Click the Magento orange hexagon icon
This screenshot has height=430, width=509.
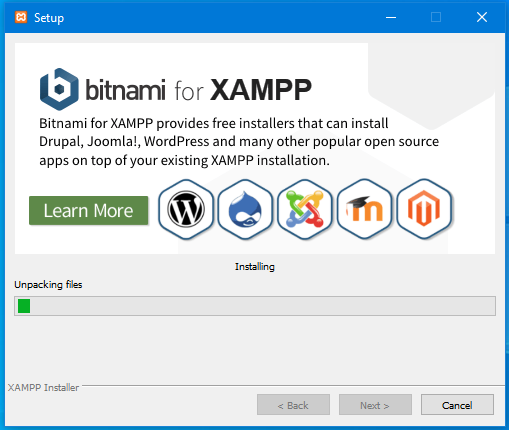(424, 210)
